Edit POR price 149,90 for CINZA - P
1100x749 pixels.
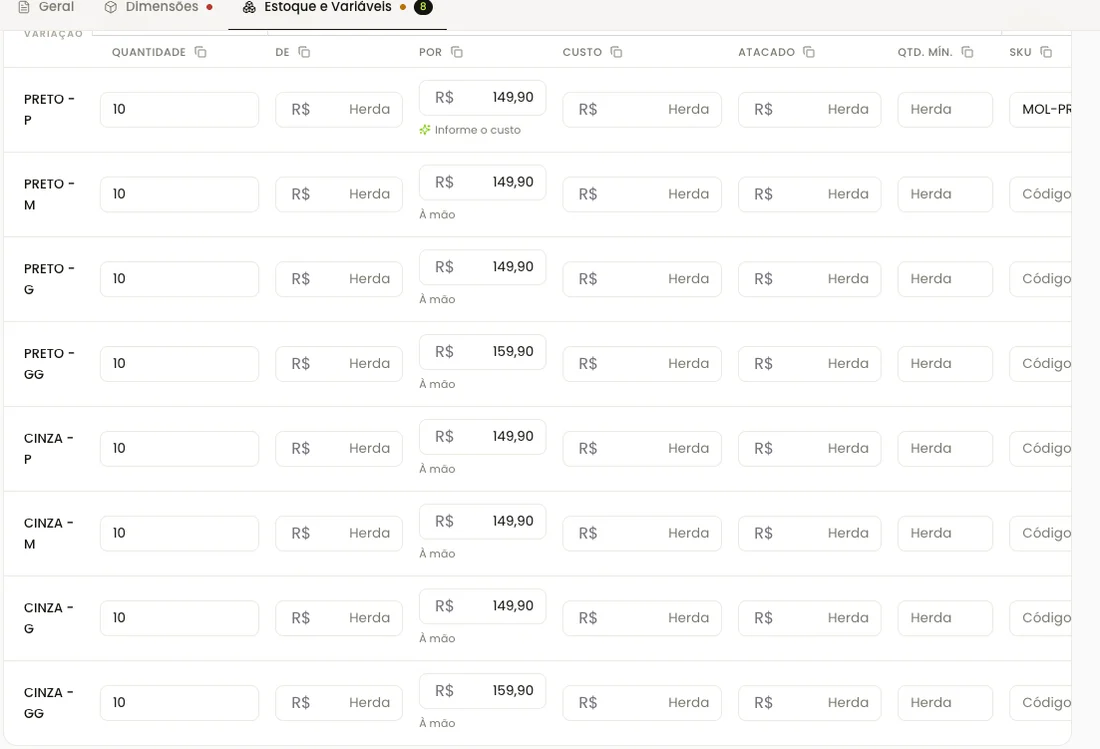point(483,437)
